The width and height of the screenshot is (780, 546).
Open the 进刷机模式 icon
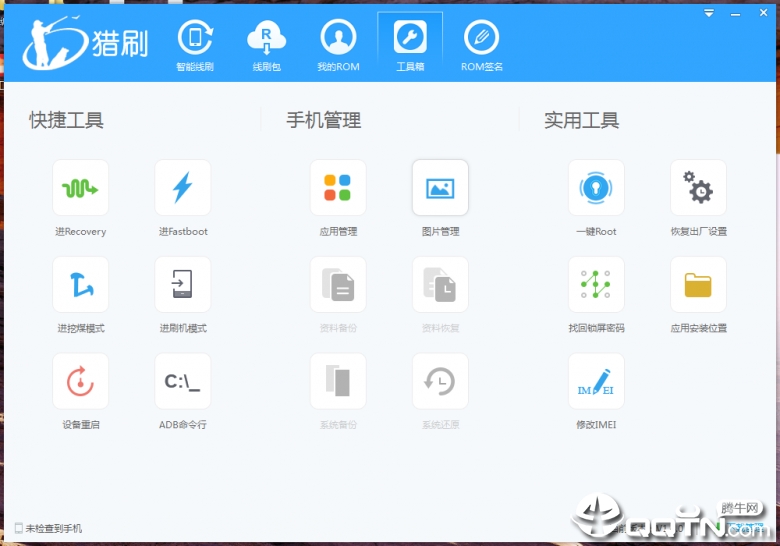click(183, 284)
